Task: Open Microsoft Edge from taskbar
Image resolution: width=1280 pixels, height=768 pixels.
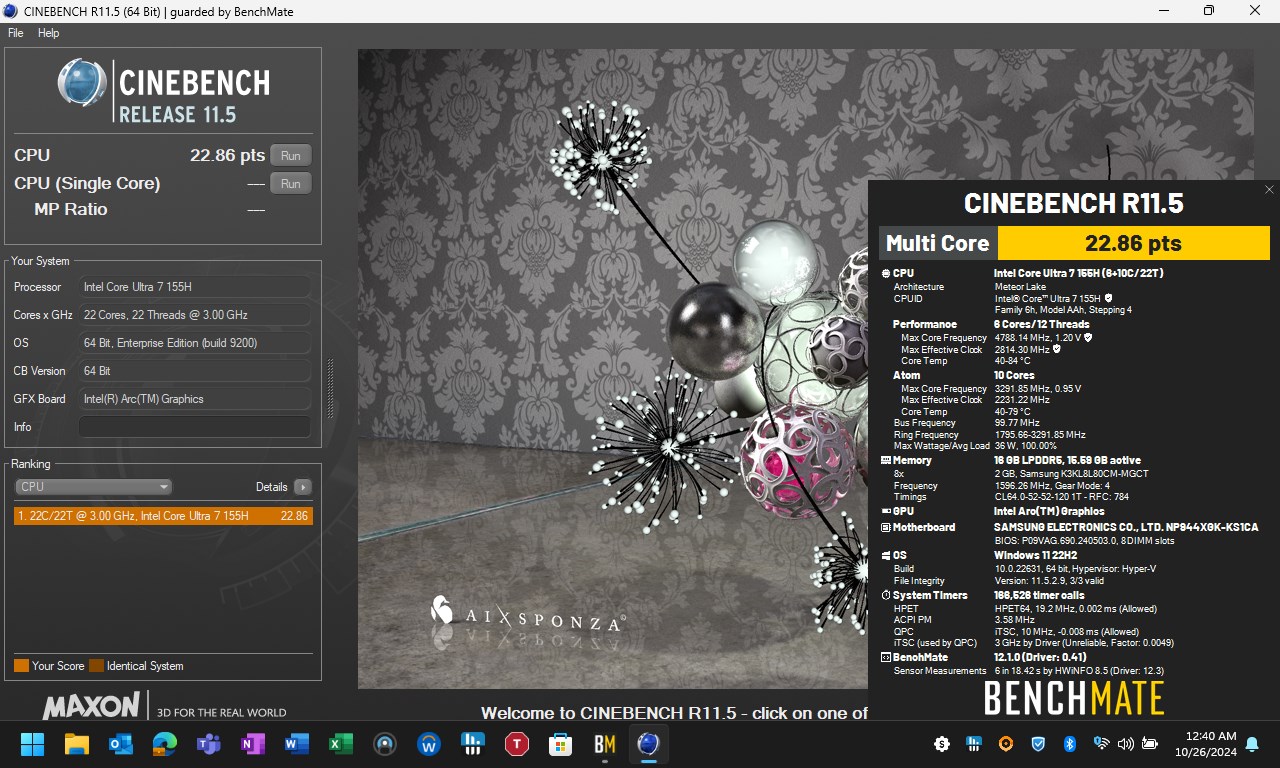Action: [164, 744]
